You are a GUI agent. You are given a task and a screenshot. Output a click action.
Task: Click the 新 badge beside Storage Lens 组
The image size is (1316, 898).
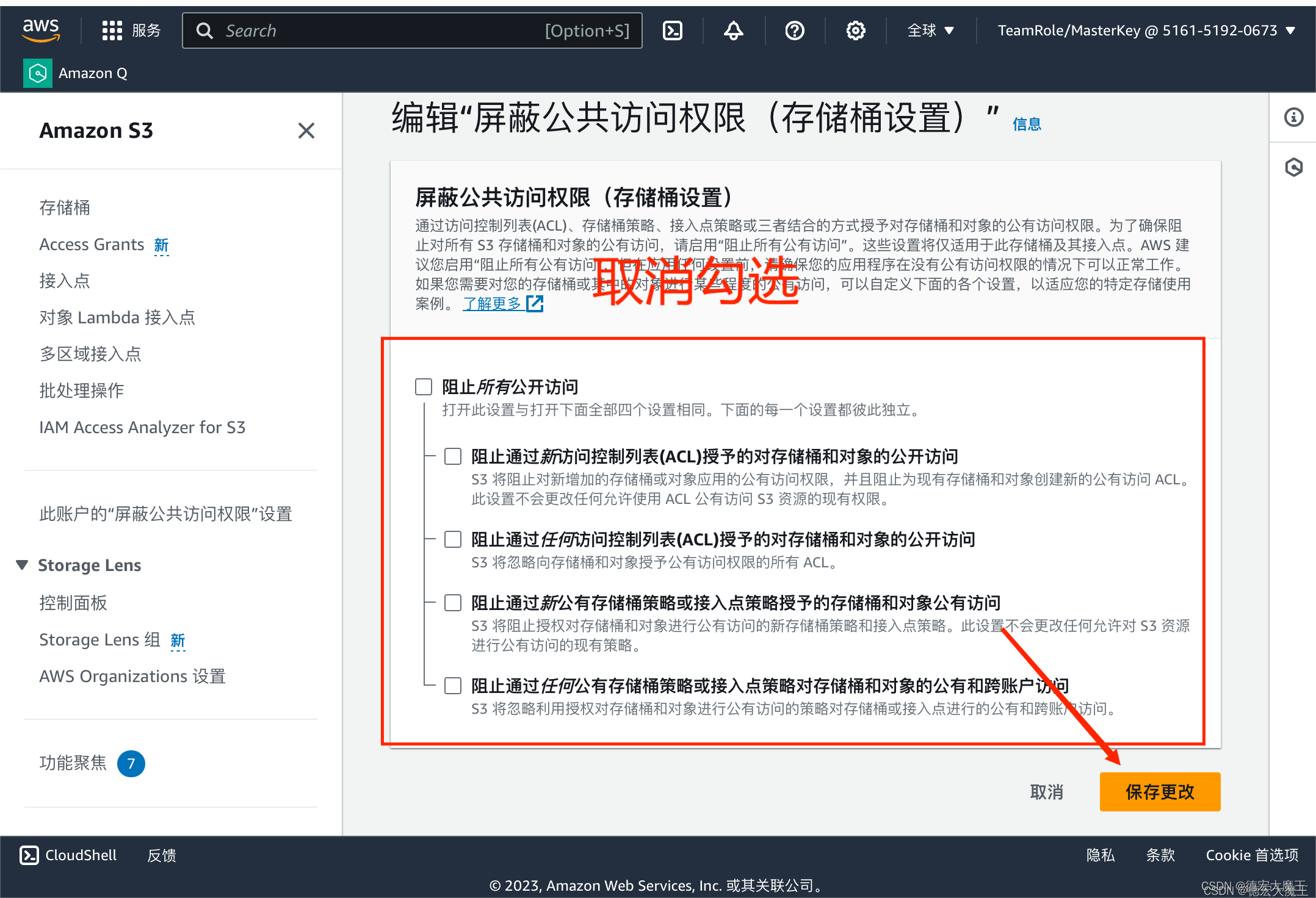pos(178,641)
